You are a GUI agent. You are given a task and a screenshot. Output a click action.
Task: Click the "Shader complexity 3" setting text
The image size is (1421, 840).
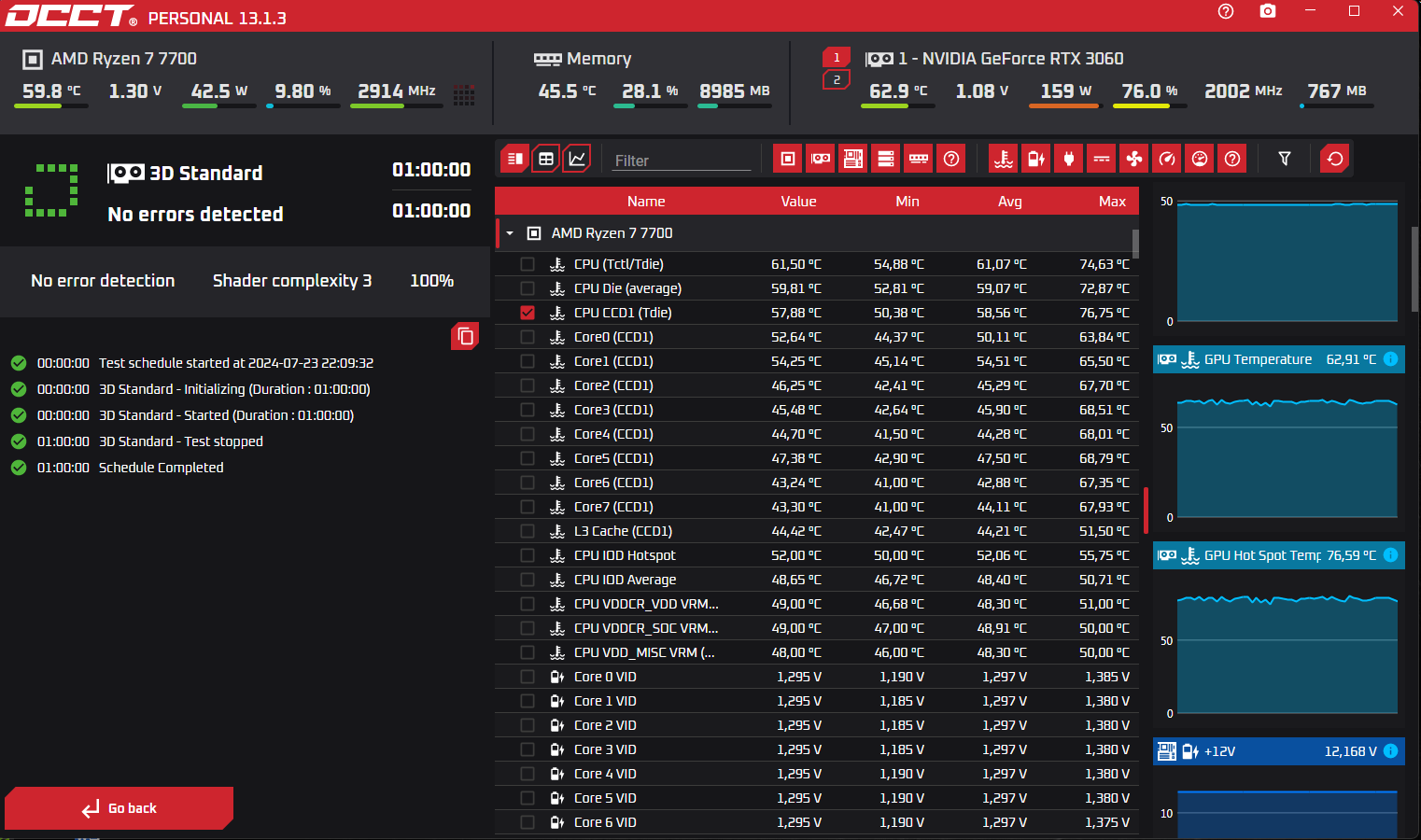292,281
